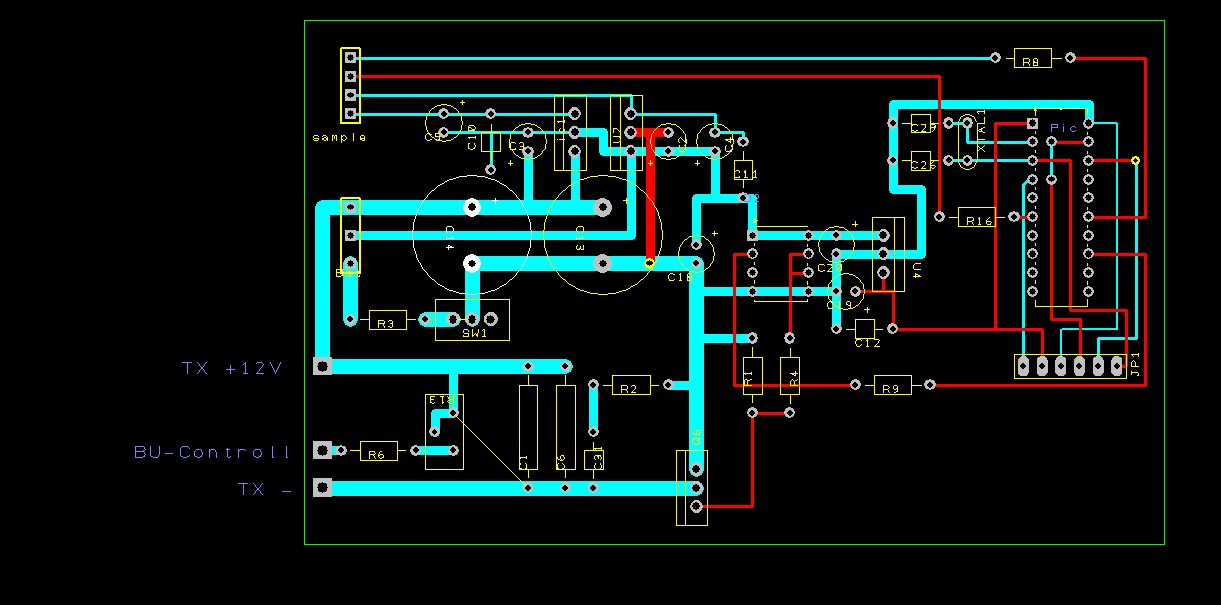Select the TX - text label
The width and height of the screenshot is (1221, 605).
pos(266,489)
